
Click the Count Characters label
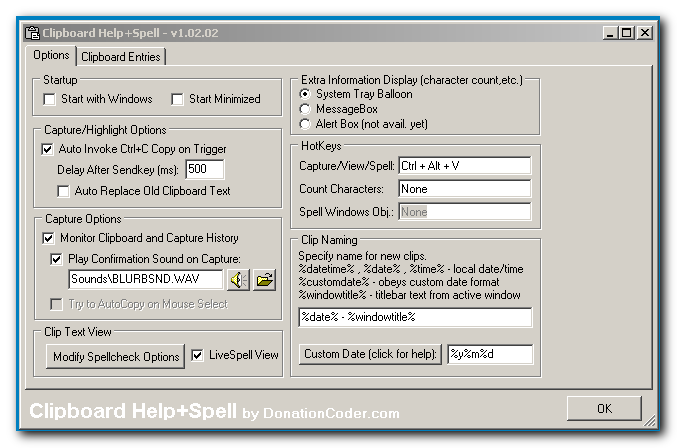(341, 189)
